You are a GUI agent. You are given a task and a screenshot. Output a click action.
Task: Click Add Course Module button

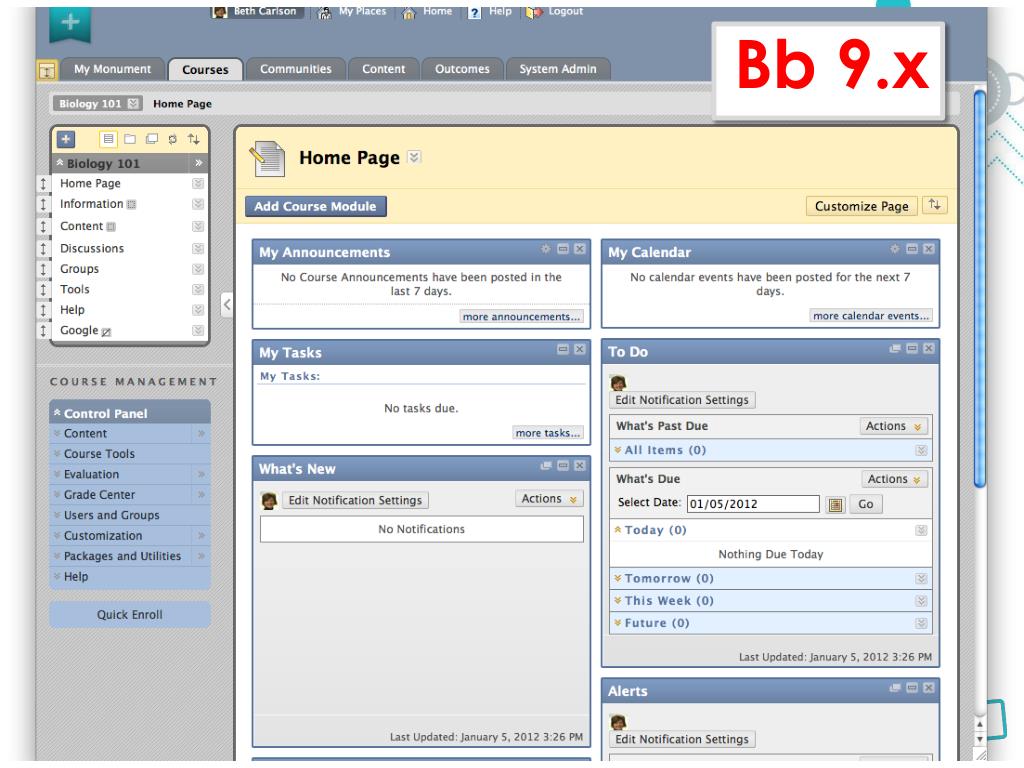pyautogui.click(x=315, y=206)
